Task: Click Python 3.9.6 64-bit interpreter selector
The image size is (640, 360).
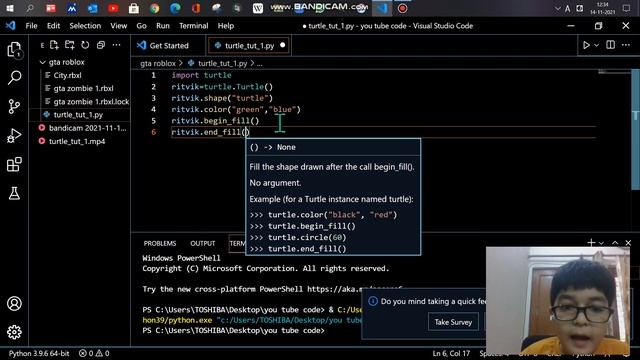Action: point(39,353)
